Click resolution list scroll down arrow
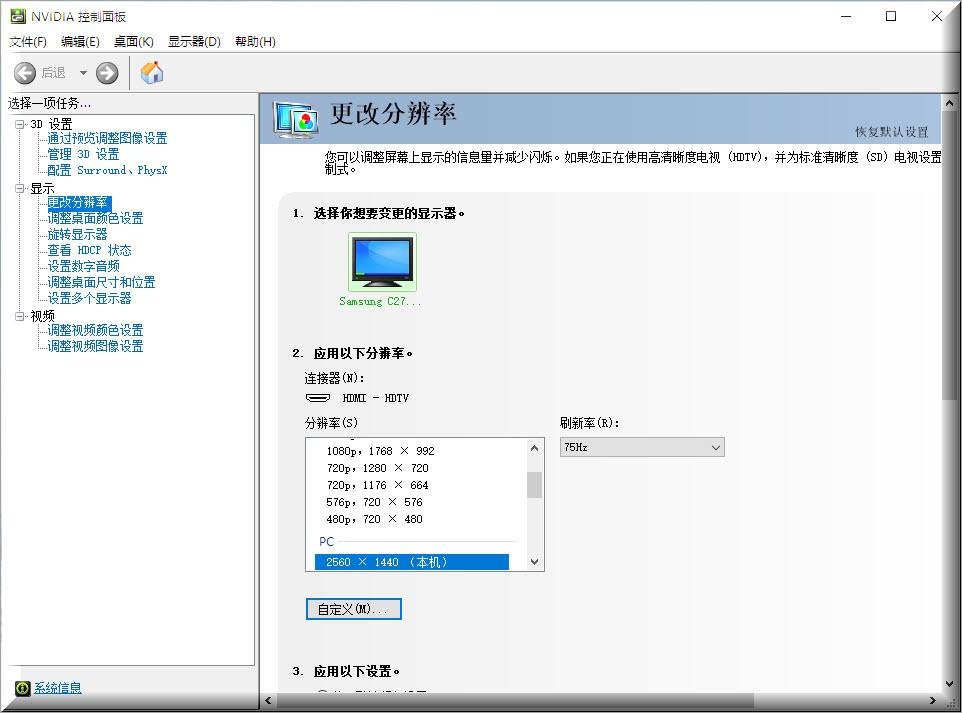962x713 pixels. click(534, 561)
